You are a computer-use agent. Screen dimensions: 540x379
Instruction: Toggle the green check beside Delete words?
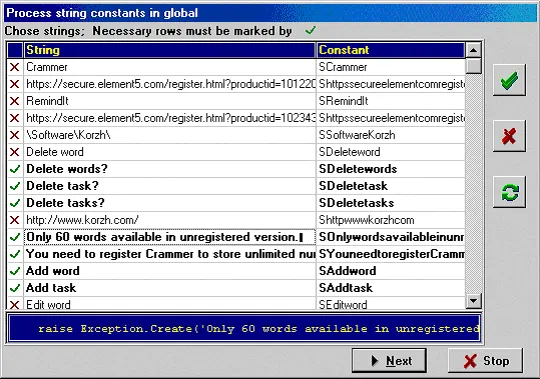pos(15,169)
